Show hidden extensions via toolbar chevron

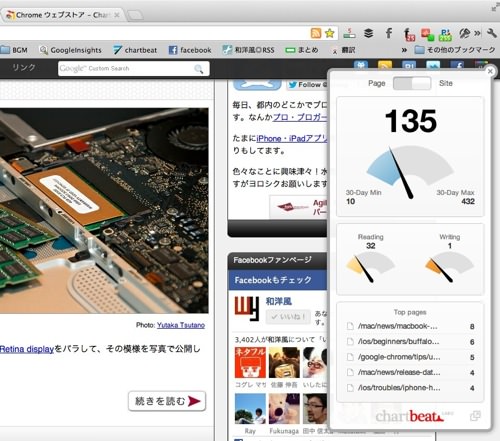pos(478,33)
